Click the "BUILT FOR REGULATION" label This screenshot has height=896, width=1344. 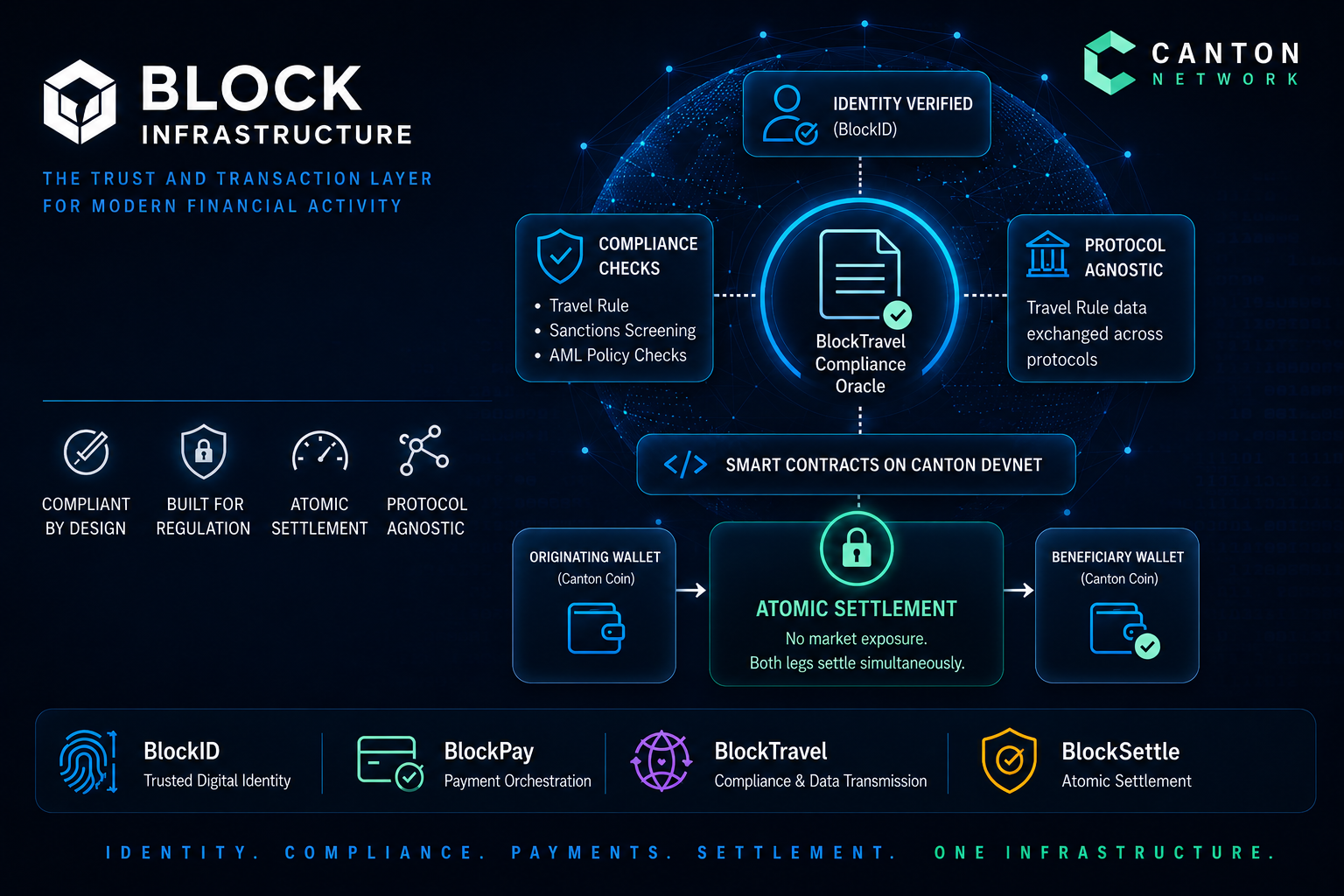coord(203,516)
